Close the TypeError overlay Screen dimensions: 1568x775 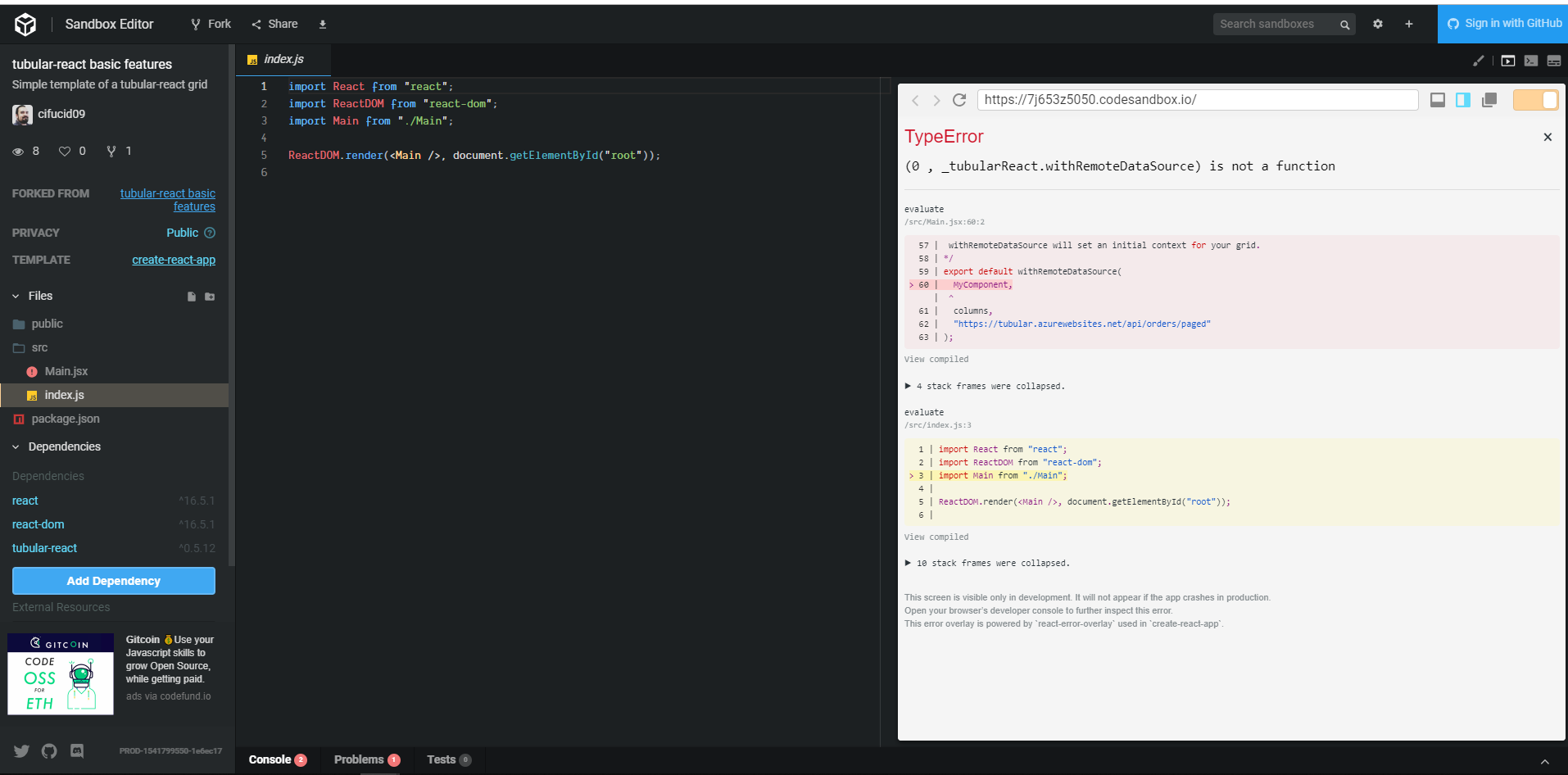click(x=1548, y=137)
